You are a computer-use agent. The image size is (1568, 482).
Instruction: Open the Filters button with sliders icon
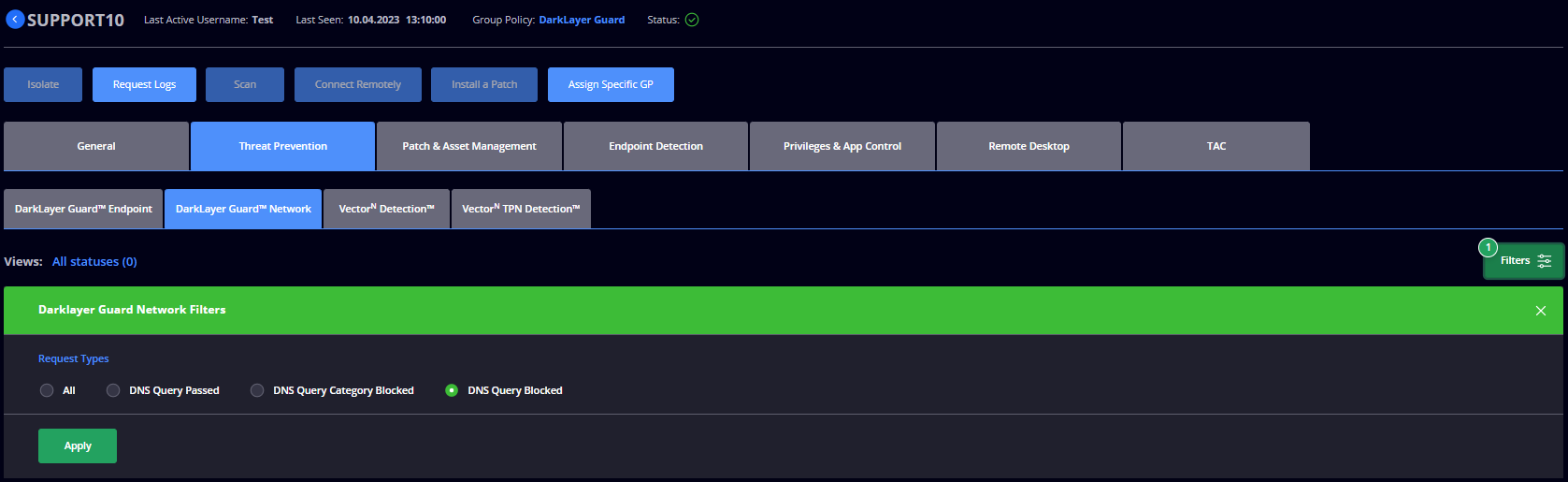[1524, 261]
